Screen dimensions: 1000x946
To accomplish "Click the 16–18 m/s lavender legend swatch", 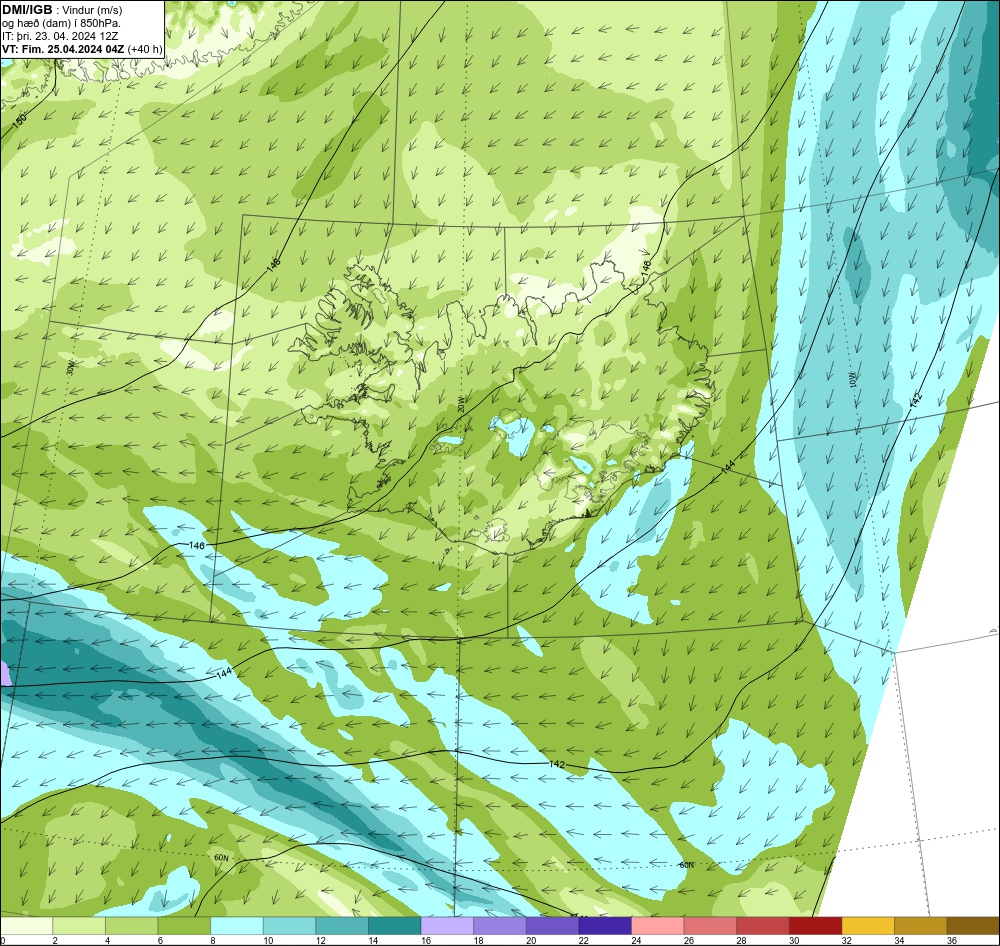I will click(x=447, y=926).
